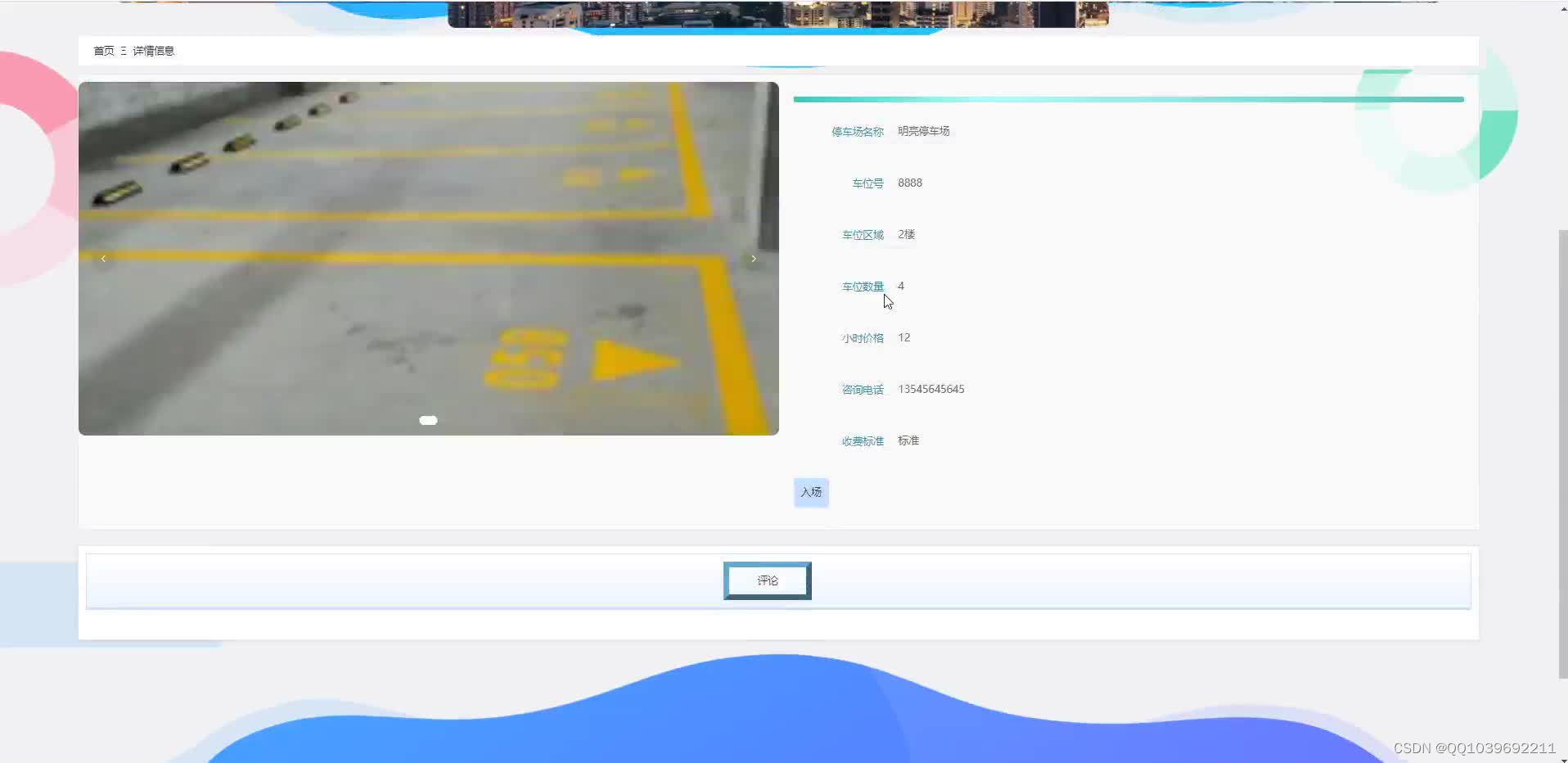This screenshot has width=1568, height=763.
Task: Go to next carousel image arrow
Action: tap(754, 259)
